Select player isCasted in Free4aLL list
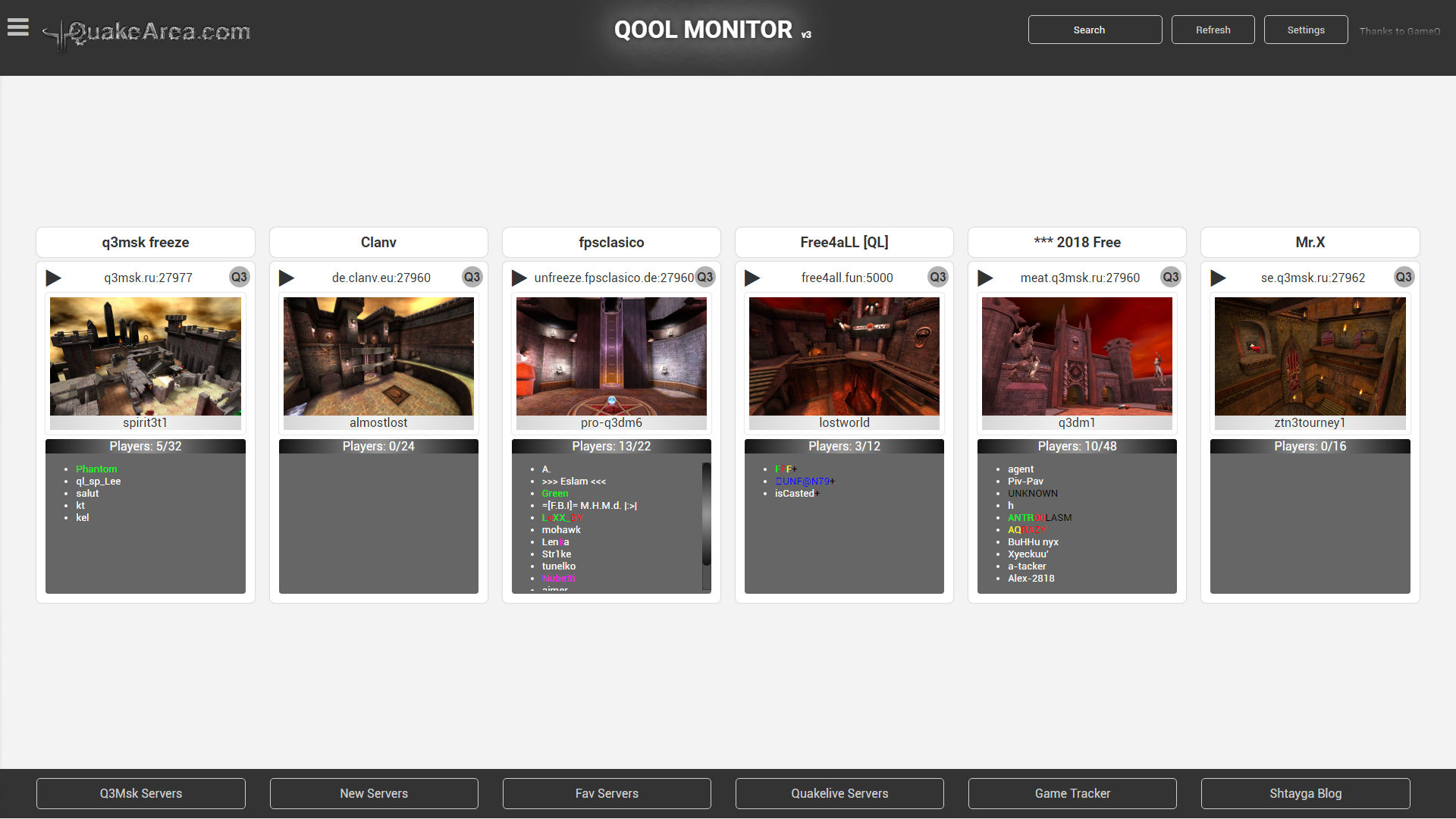This screenshot has height=819, width=1456. [x=797, y=494]
